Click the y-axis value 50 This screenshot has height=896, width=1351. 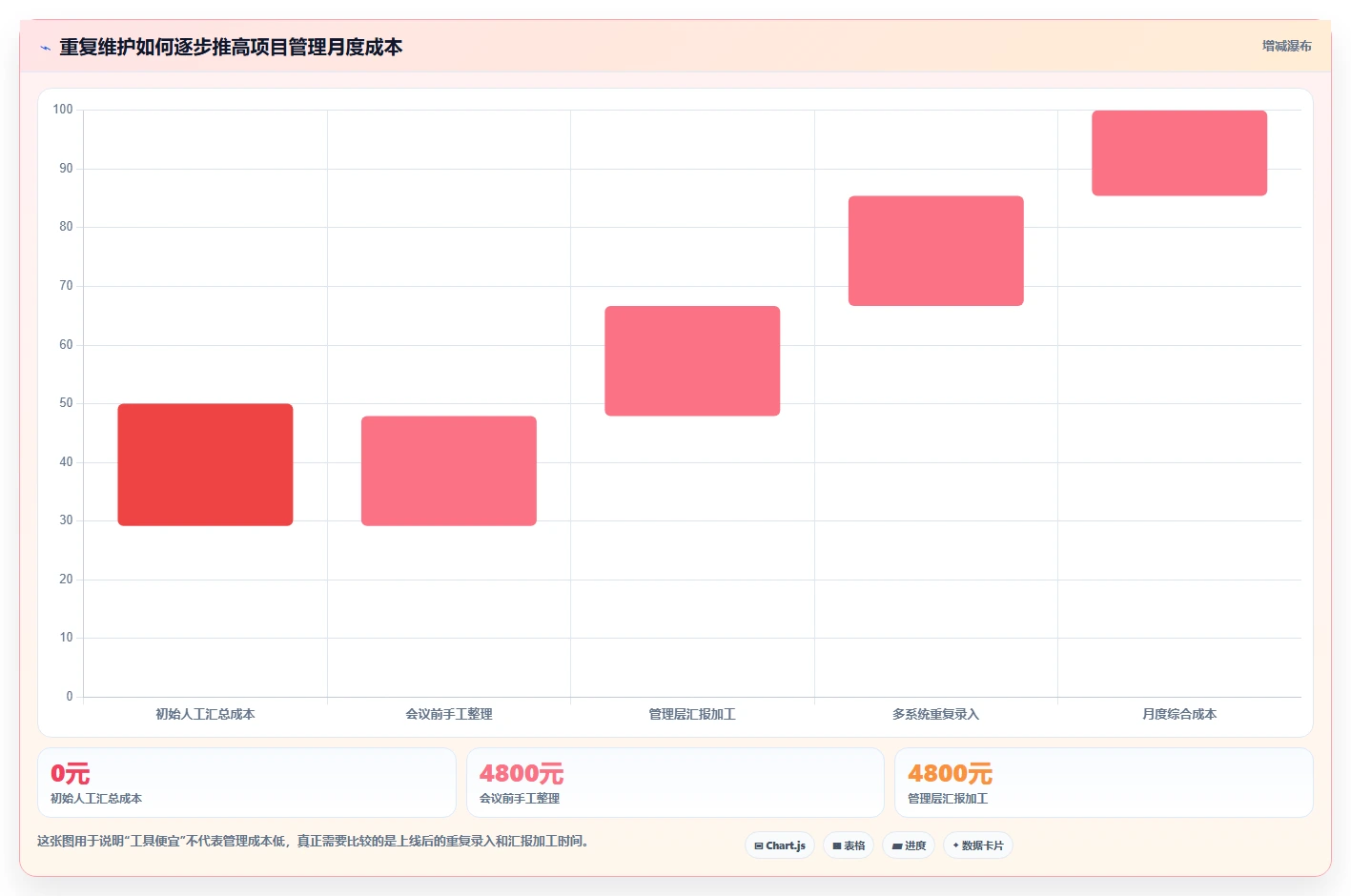[66, 403]
